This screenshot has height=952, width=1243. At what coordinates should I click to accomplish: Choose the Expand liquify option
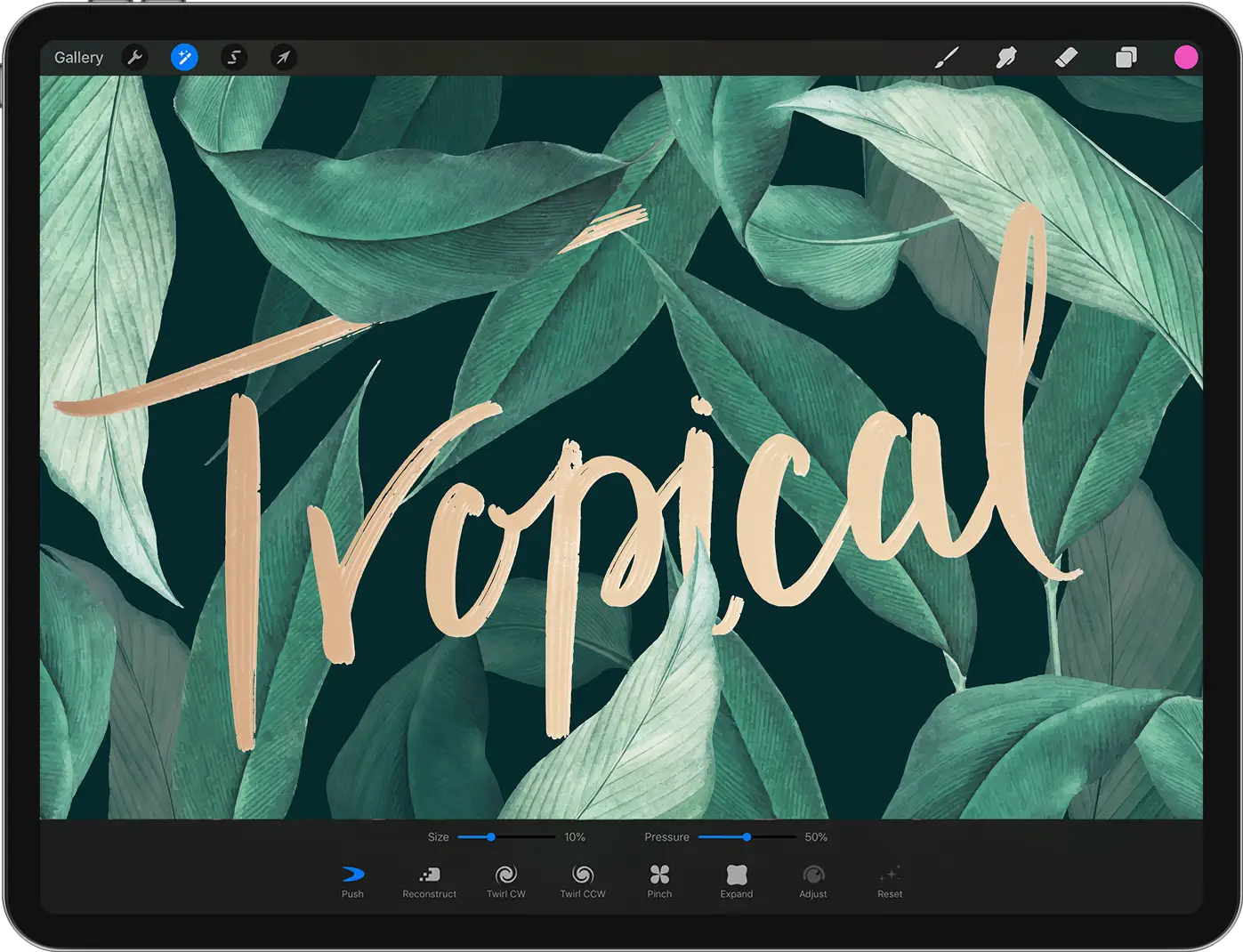[x=736, y=881]
